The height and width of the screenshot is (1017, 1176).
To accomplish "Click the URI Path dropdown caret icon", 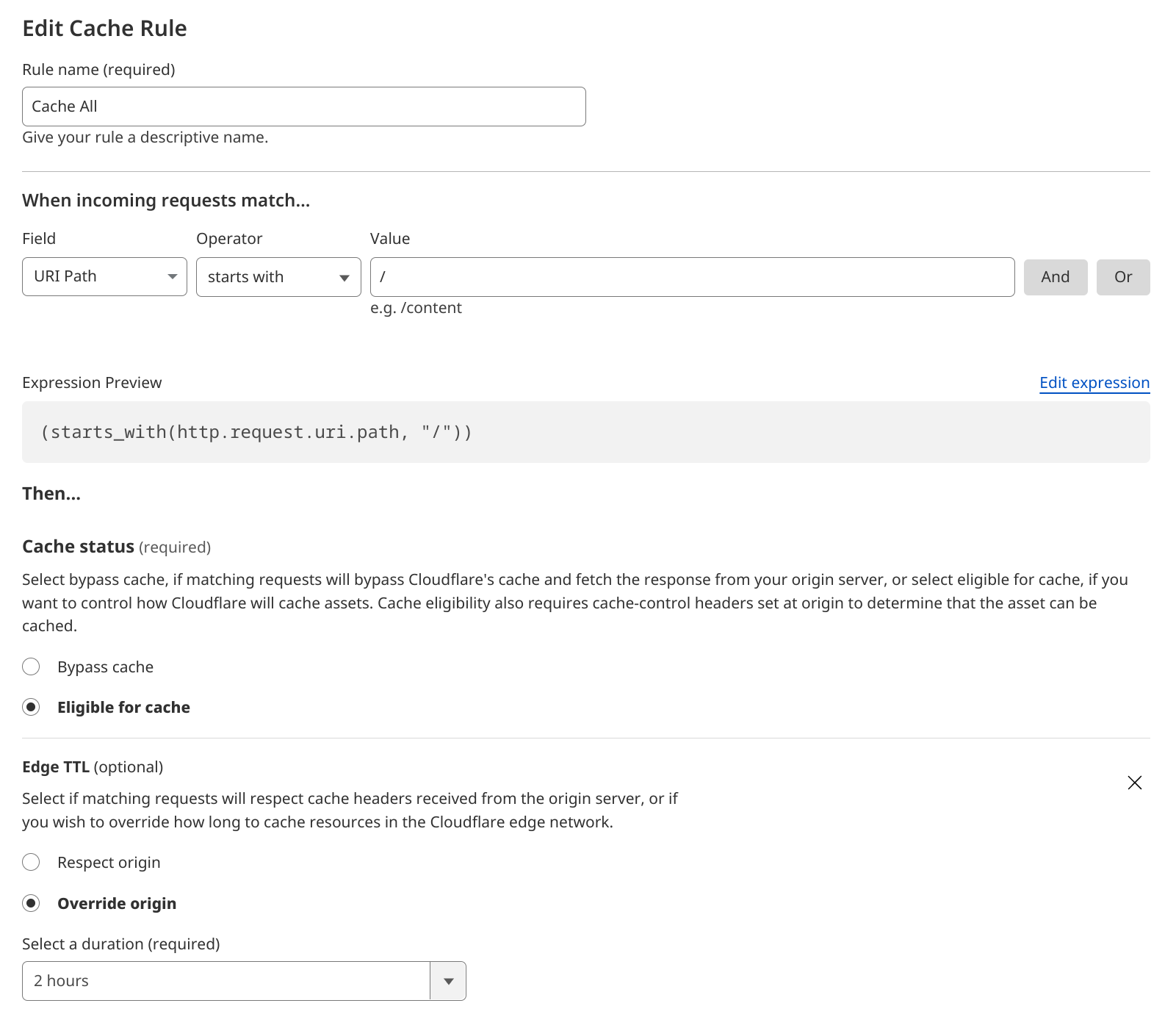I will [x=171, y=277].
